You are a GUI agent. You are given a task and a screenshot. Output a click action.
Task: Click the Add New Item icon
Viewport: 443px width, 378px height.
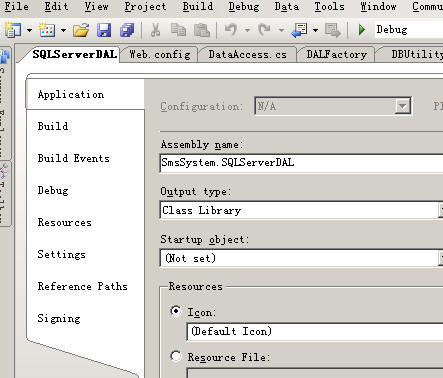click(47, 30)
